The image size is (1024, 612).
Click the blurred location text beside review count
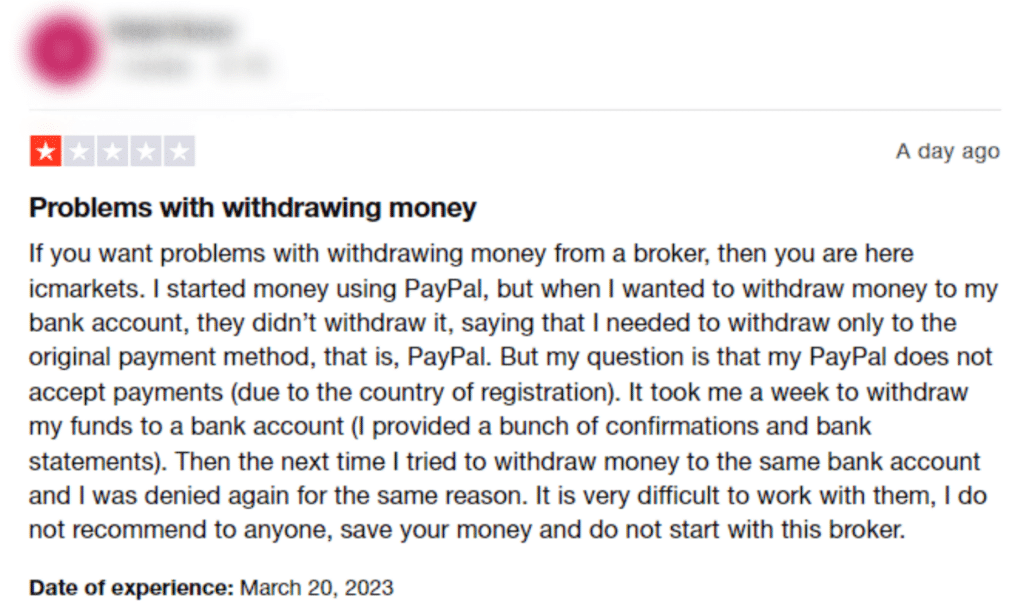click(x=243, y=65)
